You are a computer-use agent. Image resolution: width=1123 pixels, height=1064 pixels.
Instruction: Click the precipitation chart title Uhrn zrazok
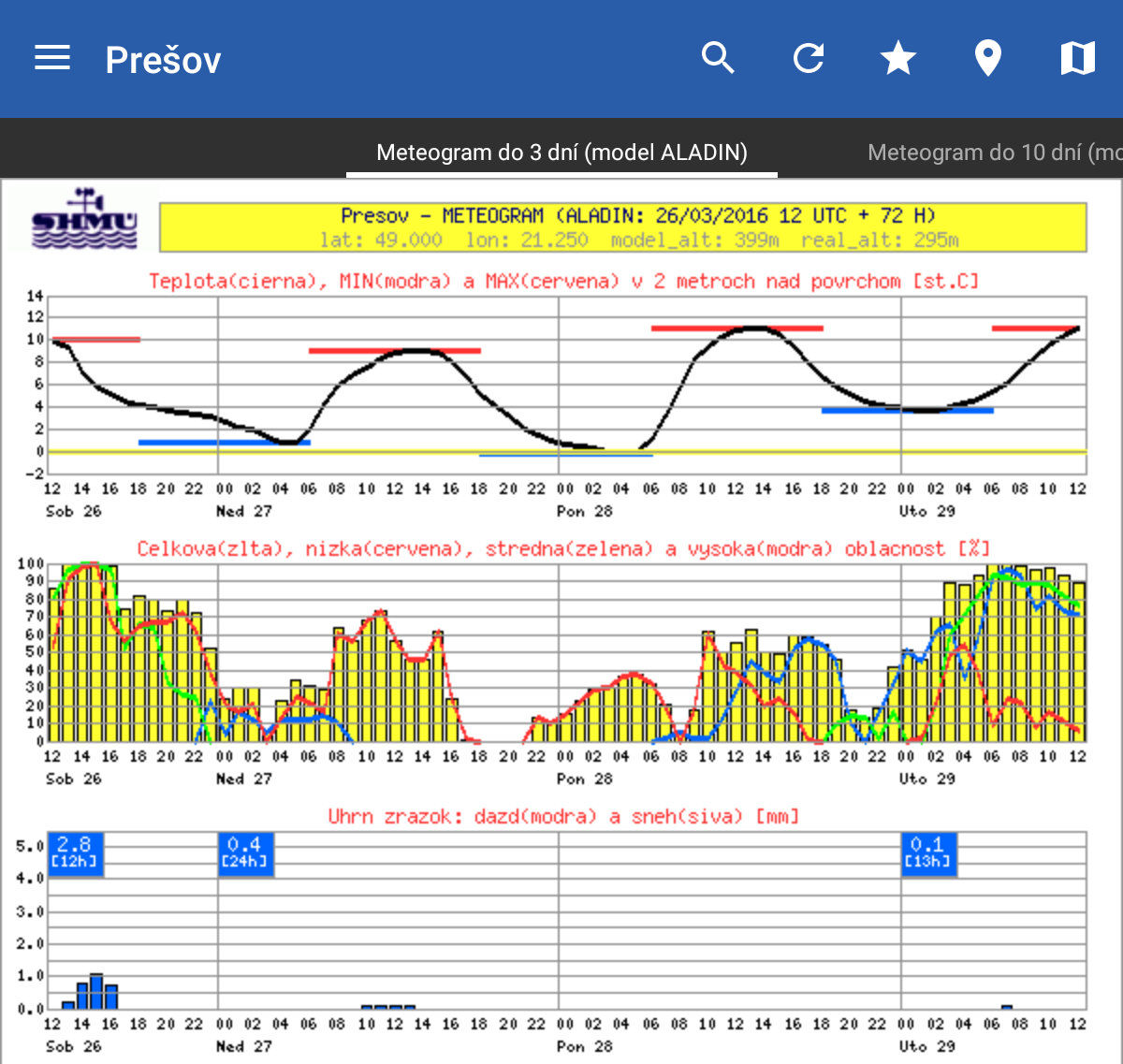click(x=563, y=816)
